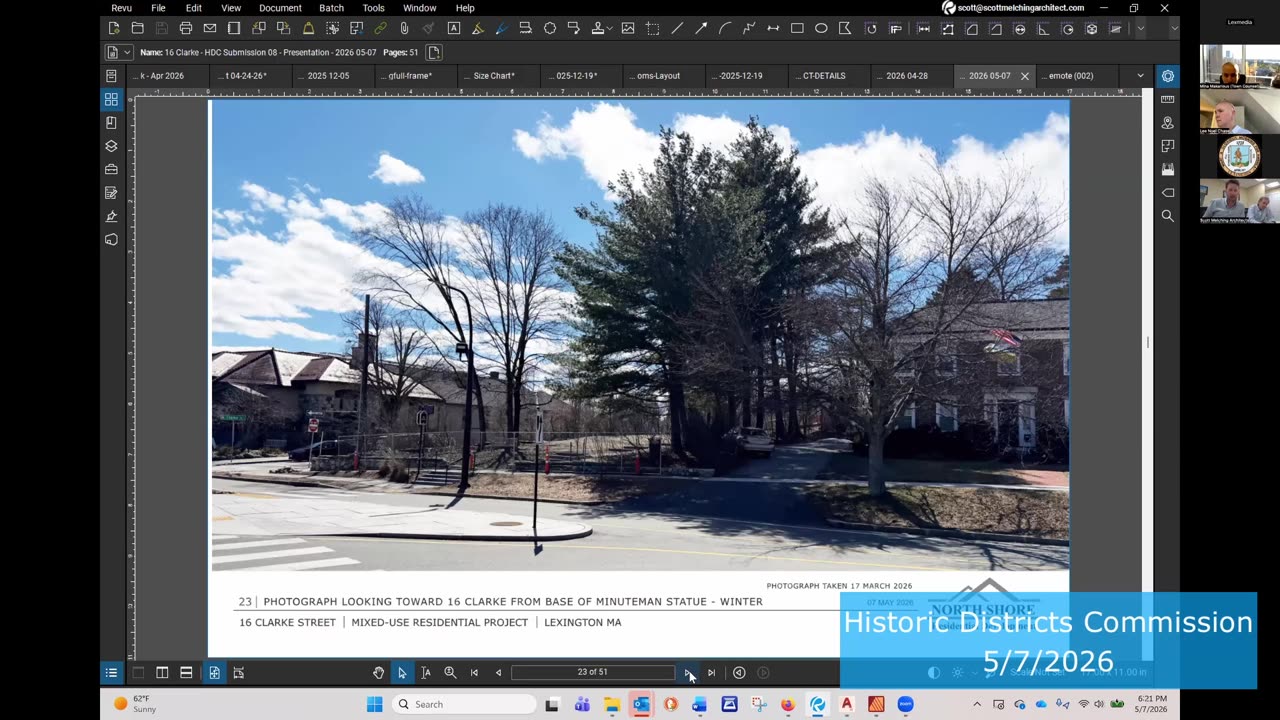Toggle split view horizontal layout
This screenshot has width=1280, height=720.
click(x=186, y=673)
